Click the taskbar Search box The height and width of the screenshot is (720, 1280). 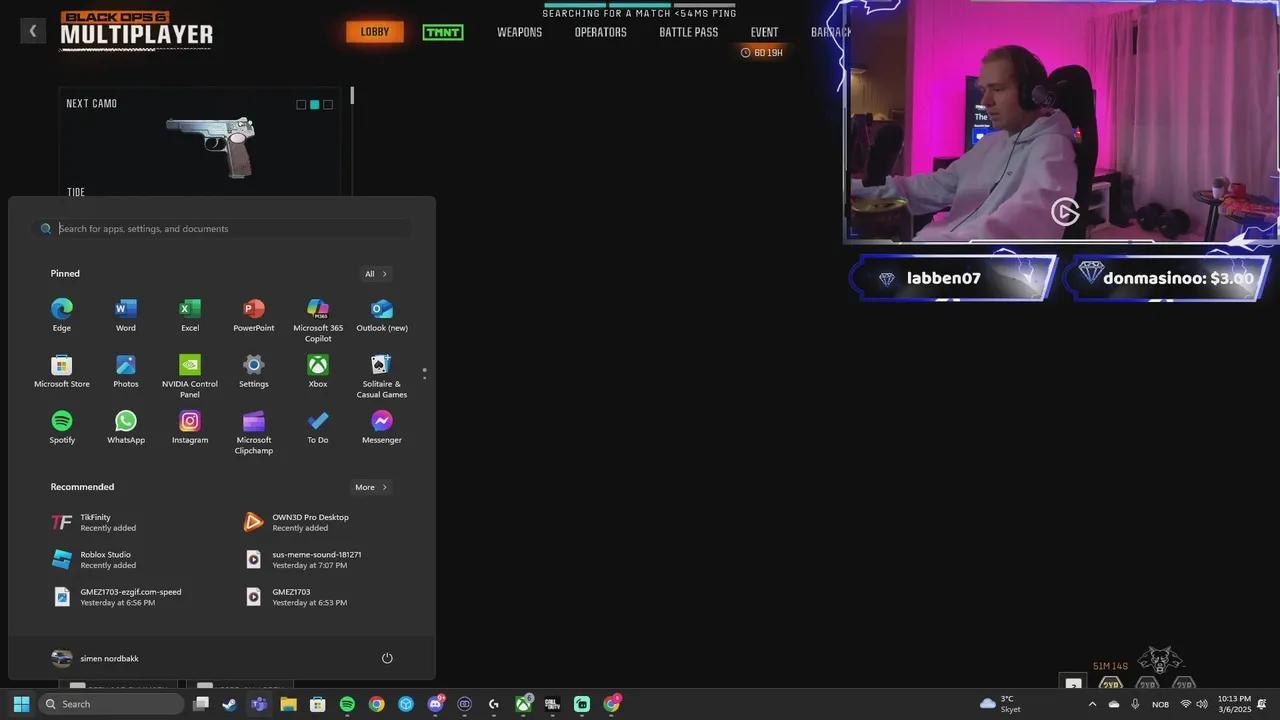coord(109,704)
